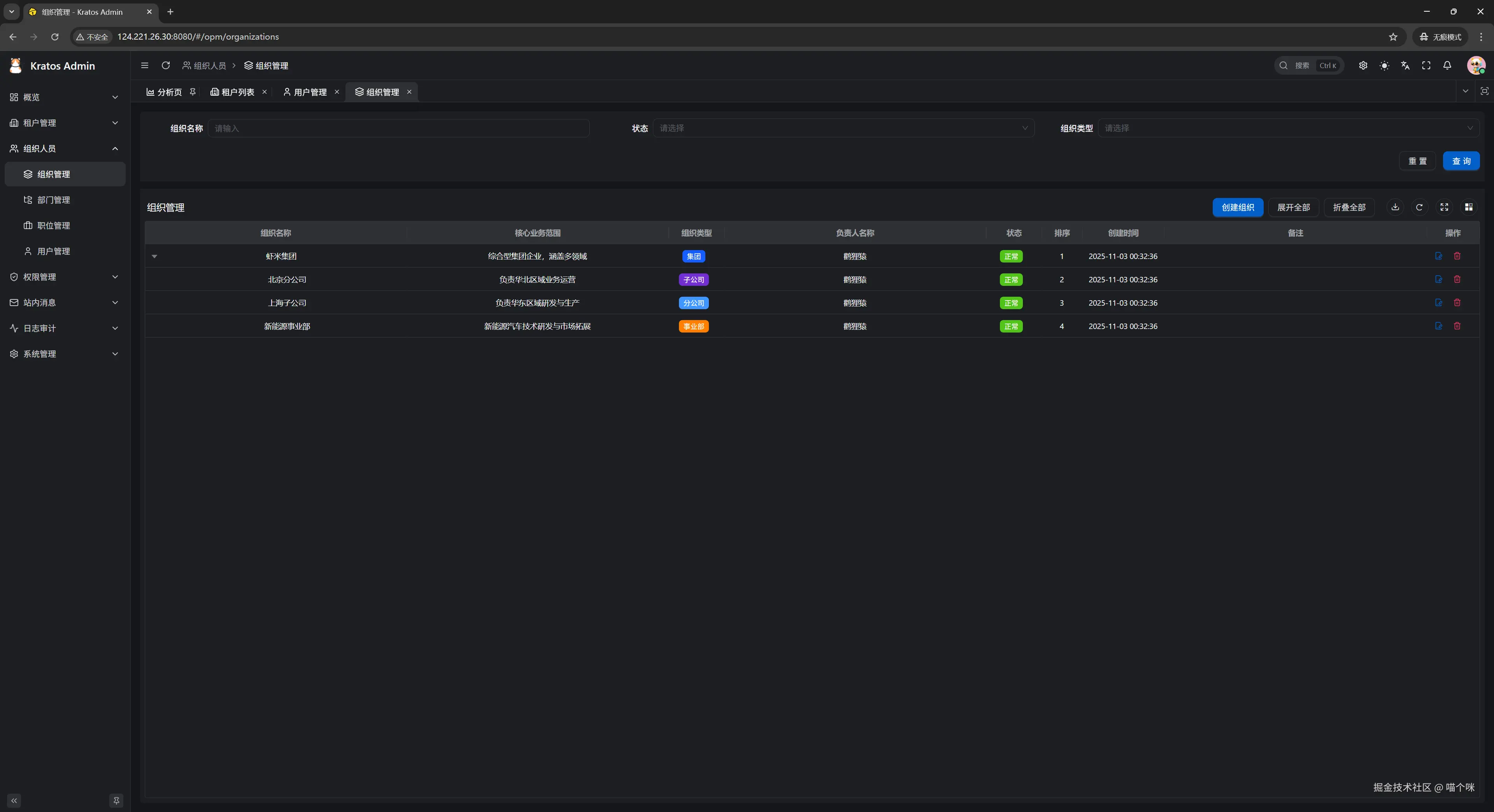Image resolution: width=1494 pixels, height=812 pixels.
Task: Toggle the sidebar hamburger menu icon
Action: click(144, 65)
